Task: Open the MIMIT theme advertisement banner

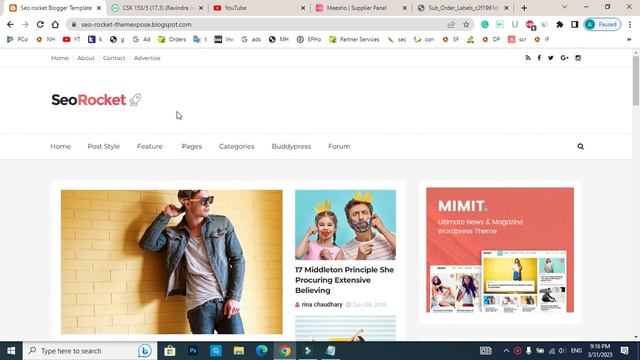Action: tap(500, 250)
